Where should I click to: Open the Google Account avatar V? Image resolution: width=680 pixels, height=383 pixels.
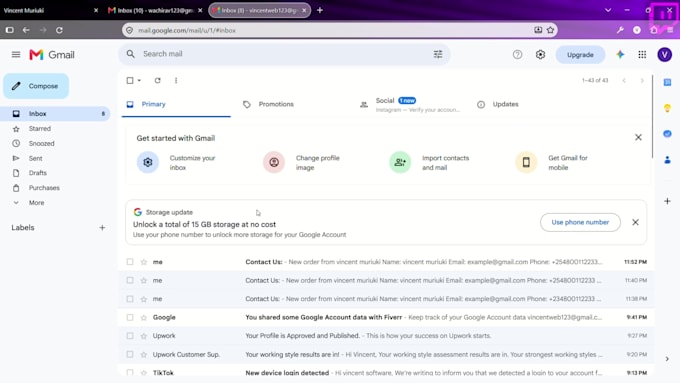click(664, 55)
